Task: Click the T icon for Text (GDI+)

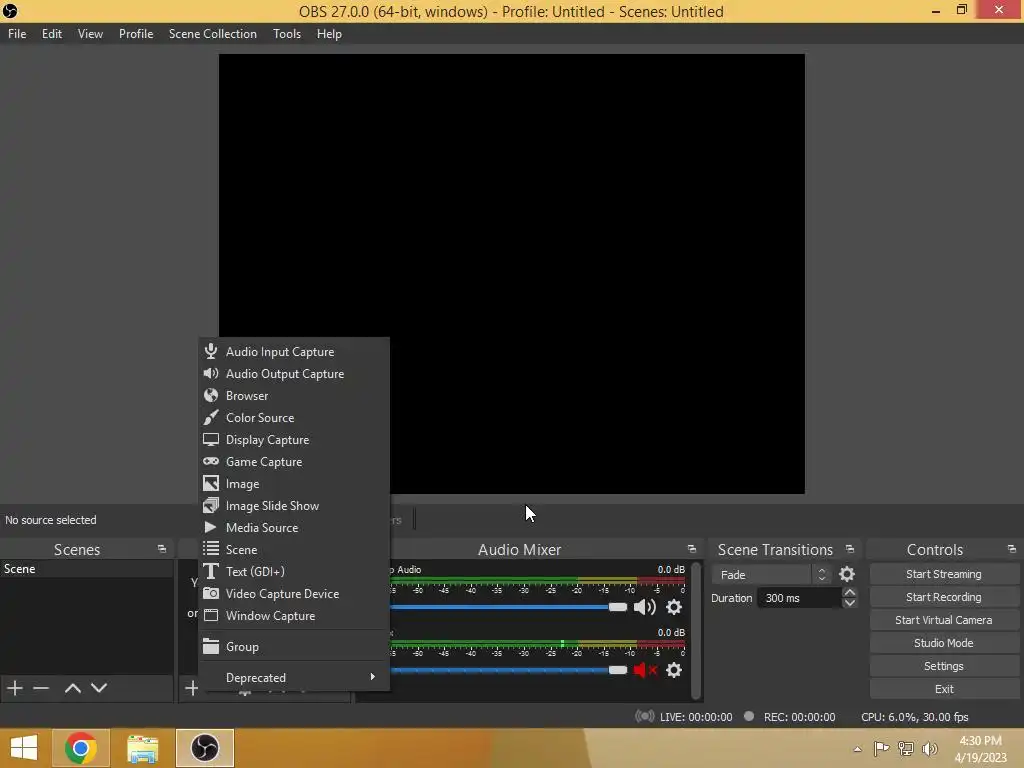Action: [x=210, y=571]
